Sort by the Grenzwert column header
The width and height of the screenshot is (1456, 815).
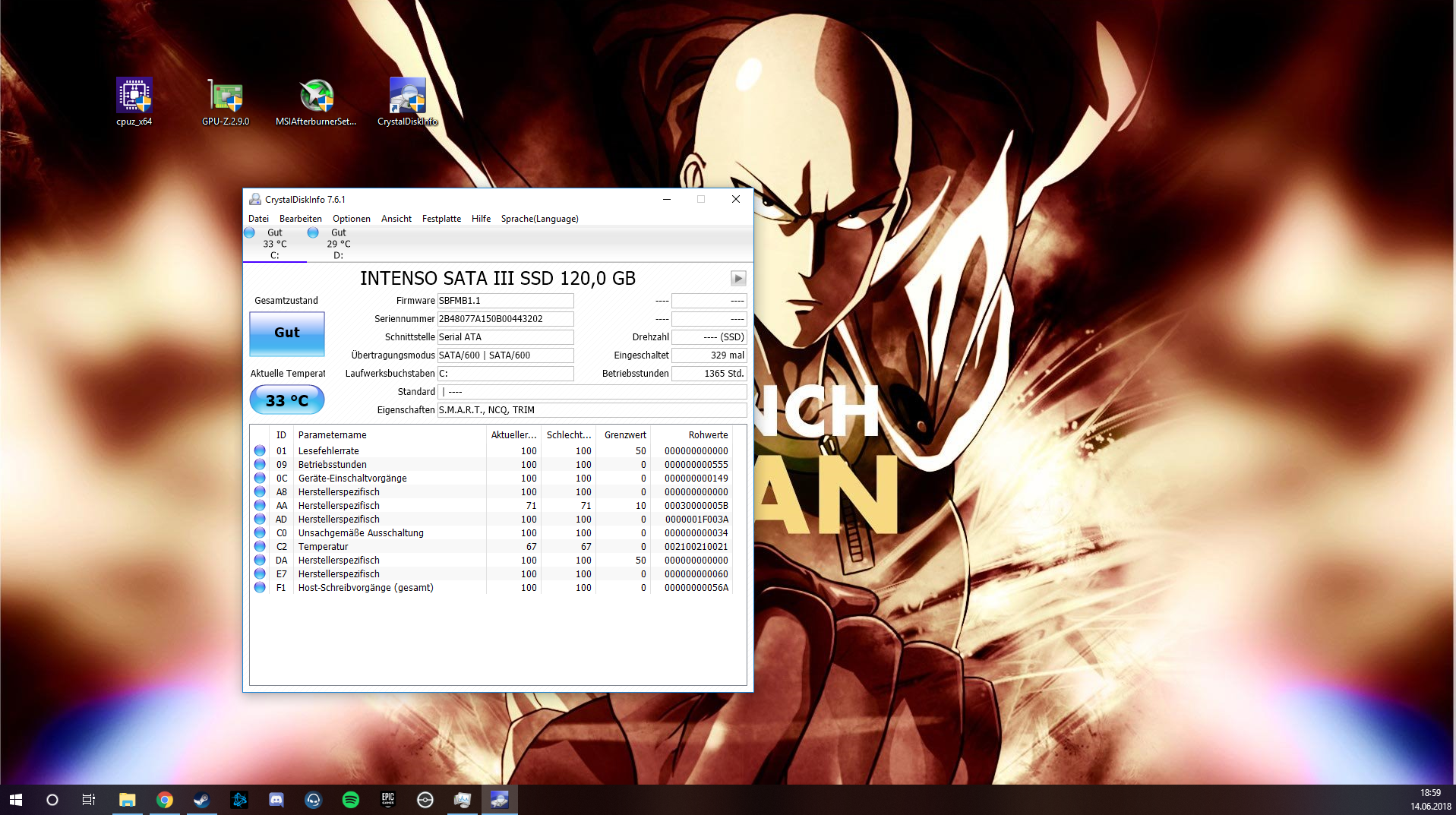tap(624, 435)
